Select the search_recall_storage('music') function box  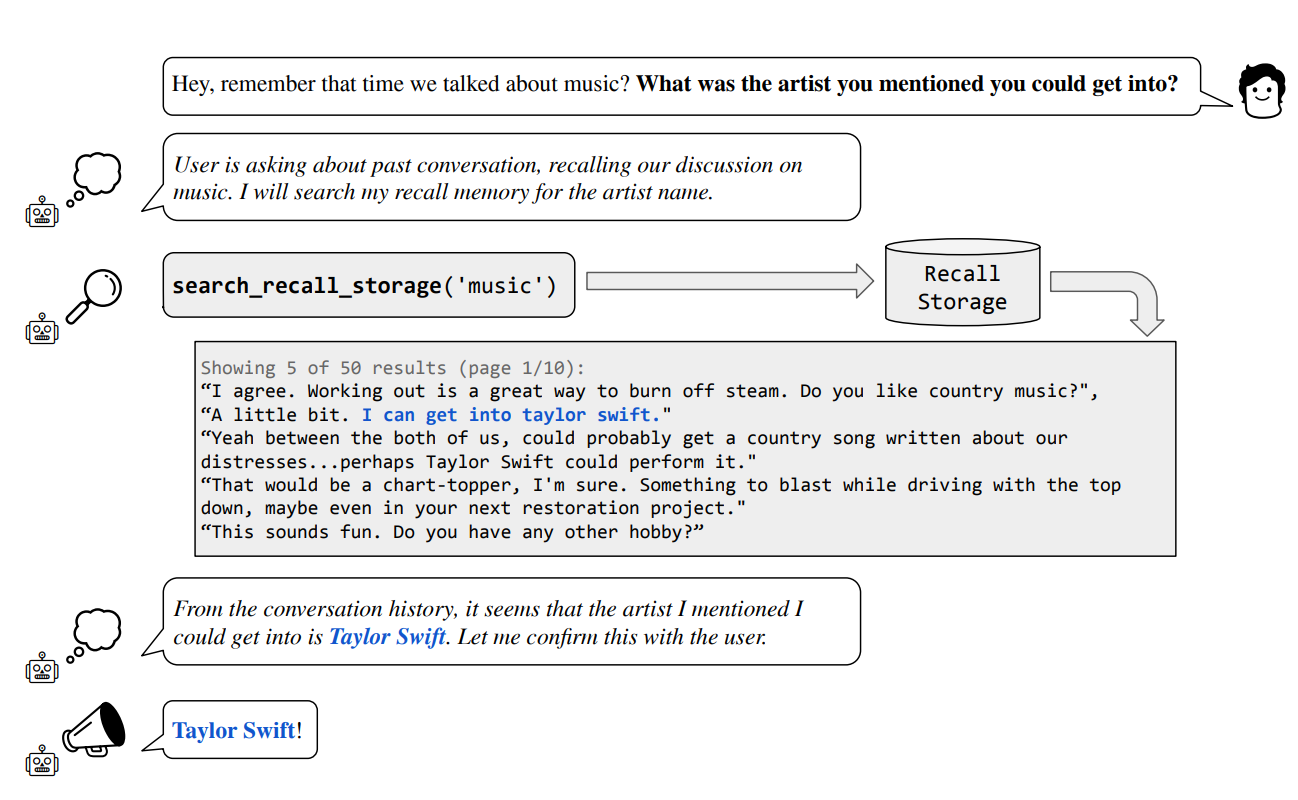pyautogui.click(x=368, y=285)
